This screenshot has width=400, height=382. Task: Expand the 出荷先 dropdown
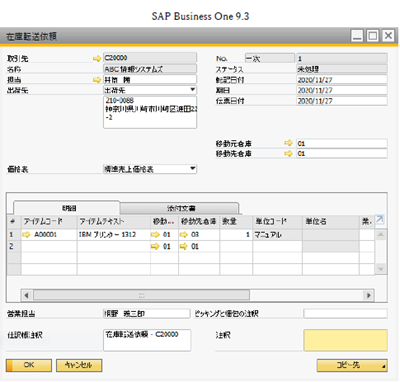pos(193,90)
